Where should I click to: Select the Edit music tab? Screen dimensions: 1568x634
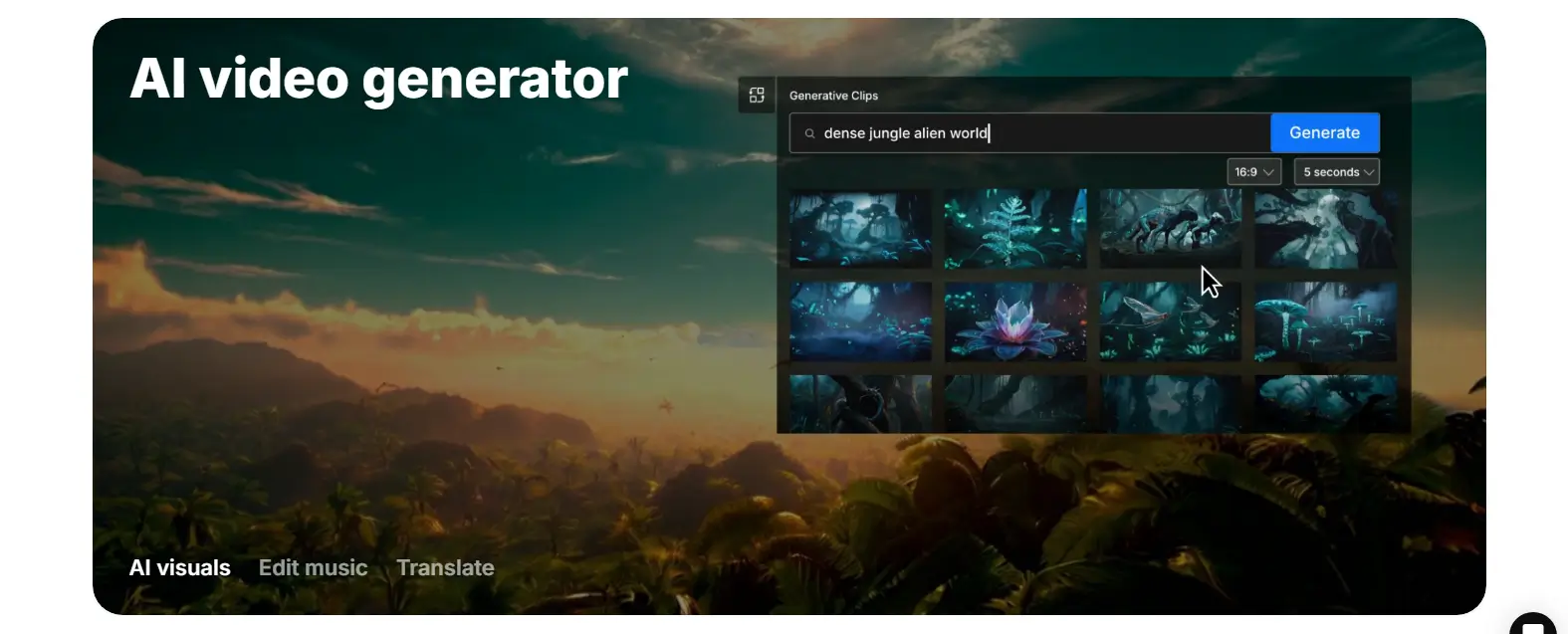tap(313, 568)
